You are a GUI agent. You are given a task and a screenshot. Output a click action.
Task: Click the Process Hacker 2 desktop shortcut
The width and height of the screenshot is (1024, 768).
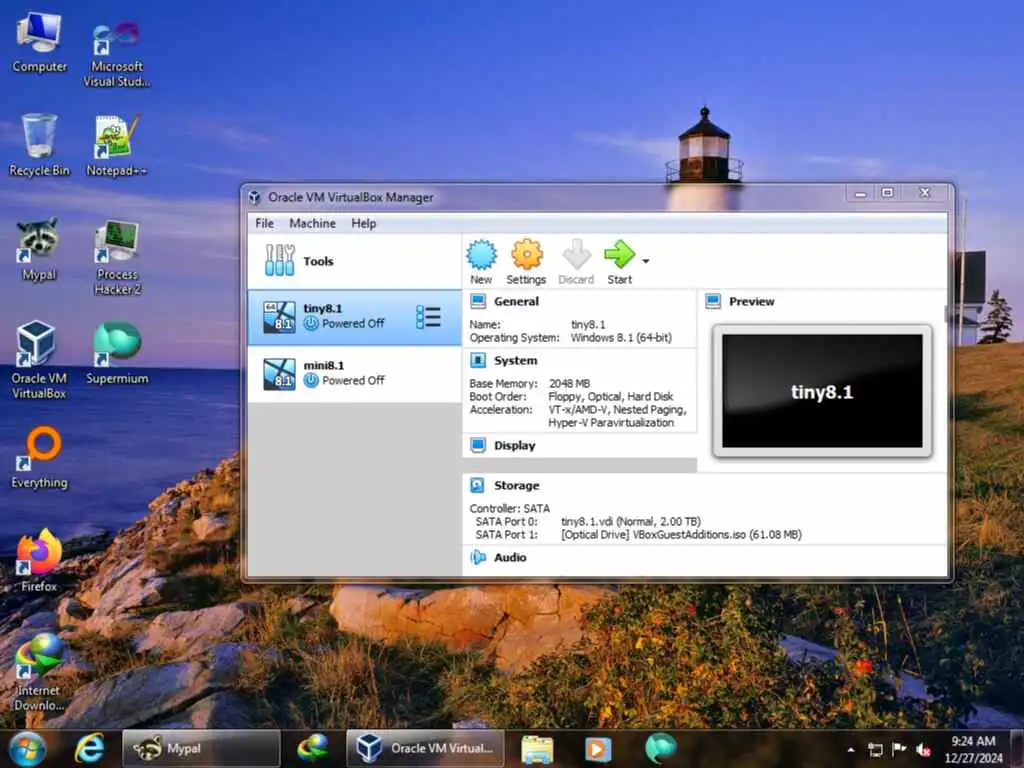pyautogui.click(x=117, y=257)
